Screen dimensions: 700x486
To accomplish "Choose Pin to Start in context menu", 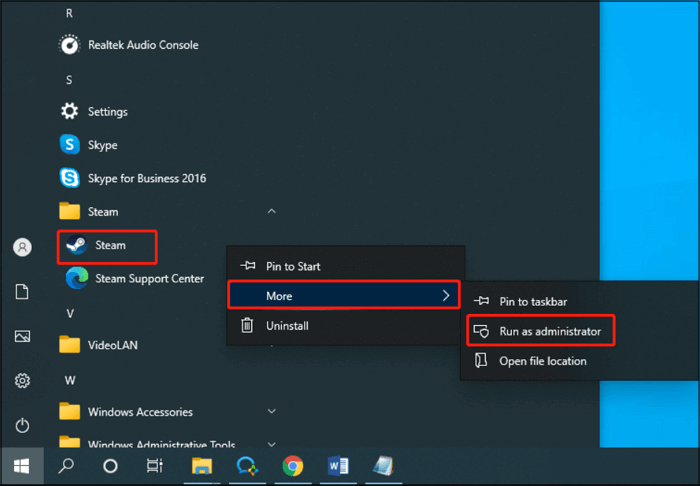I will pyautogui.click(x=293, y=267).
